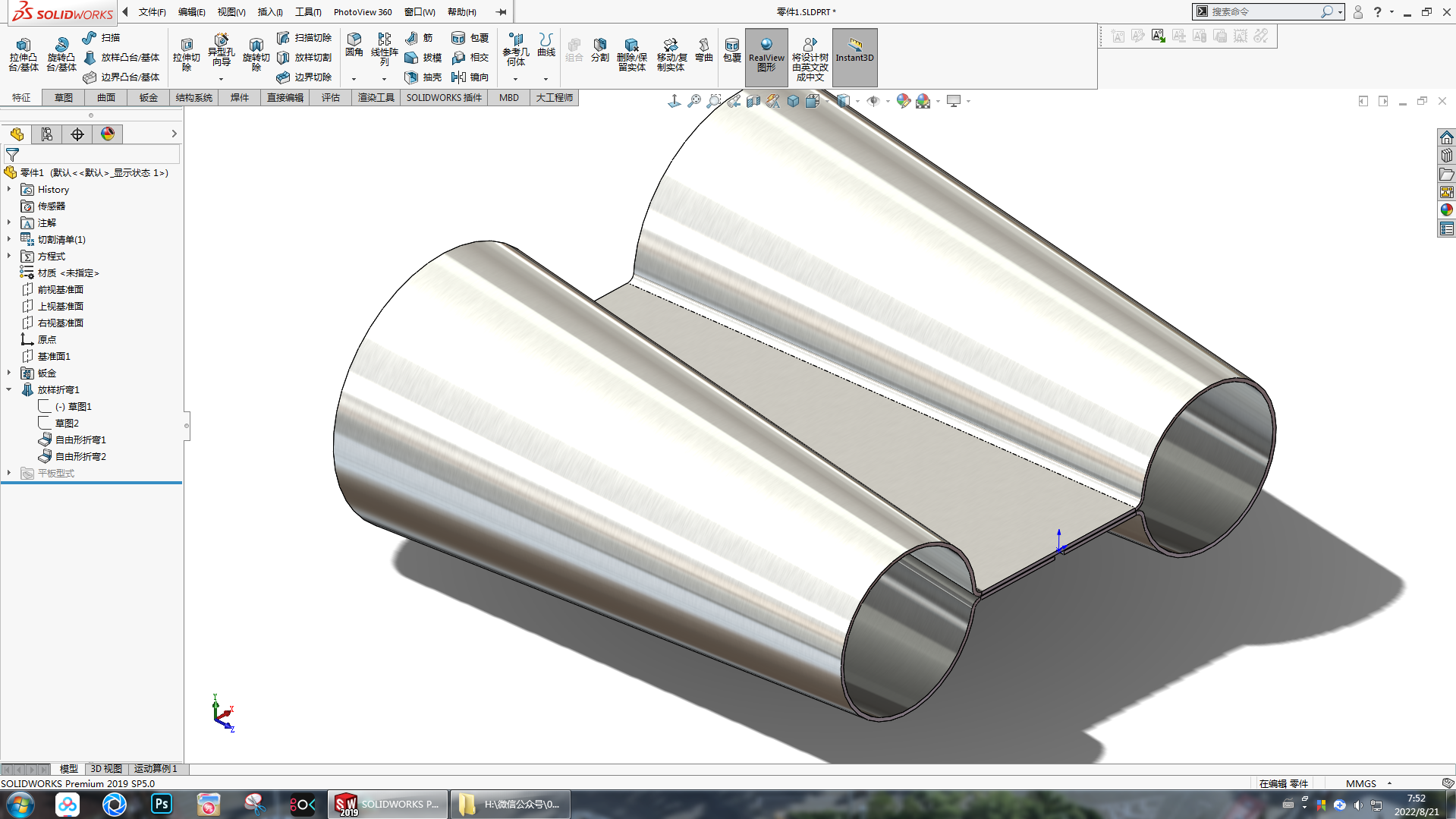The image size is (1456, 819).
Task: Select the 拉伸凸台/基体 extrude boss tool
Action: point(24,55)
